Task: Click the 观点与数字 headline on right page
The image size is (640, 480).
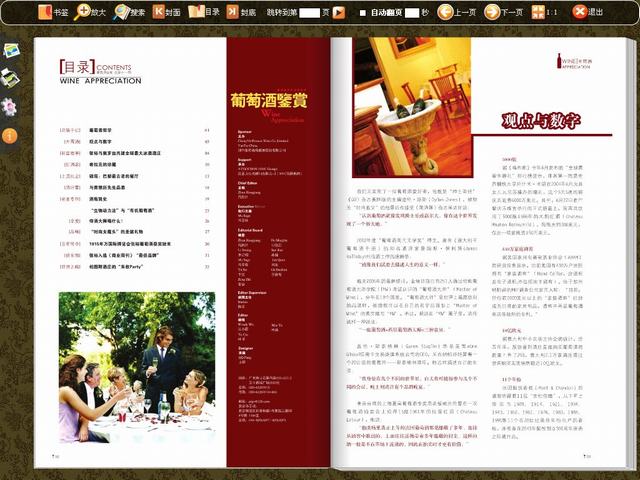Action: [x=541, y=121]
